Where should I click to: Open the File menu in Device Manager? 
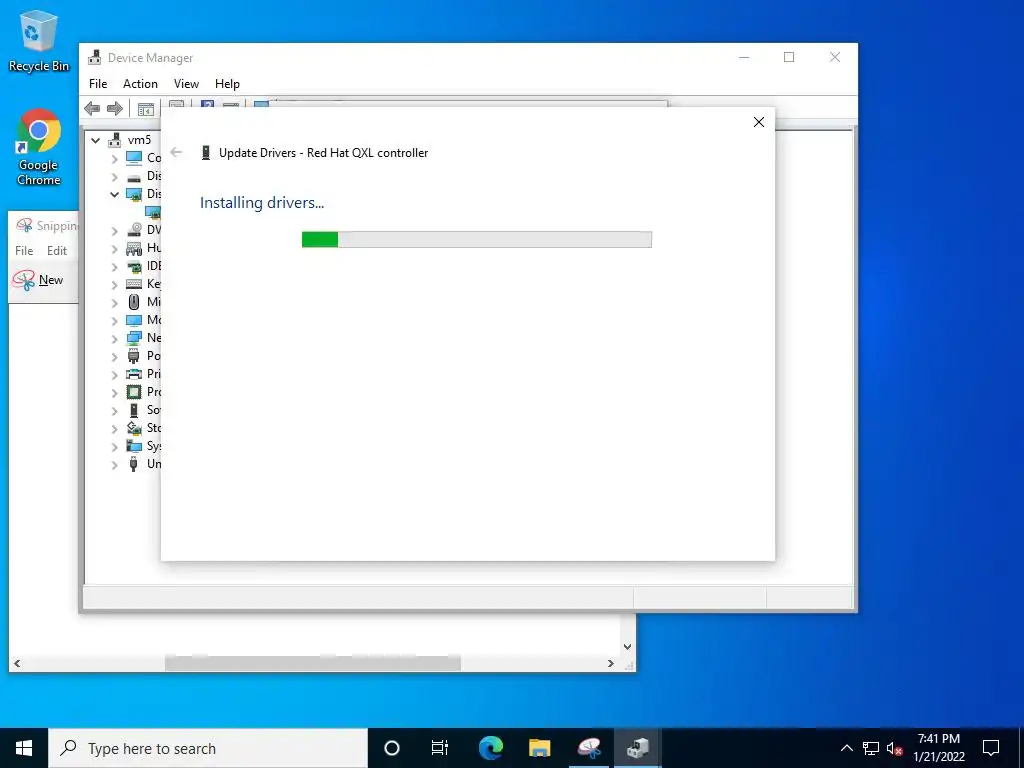[98, 84]
